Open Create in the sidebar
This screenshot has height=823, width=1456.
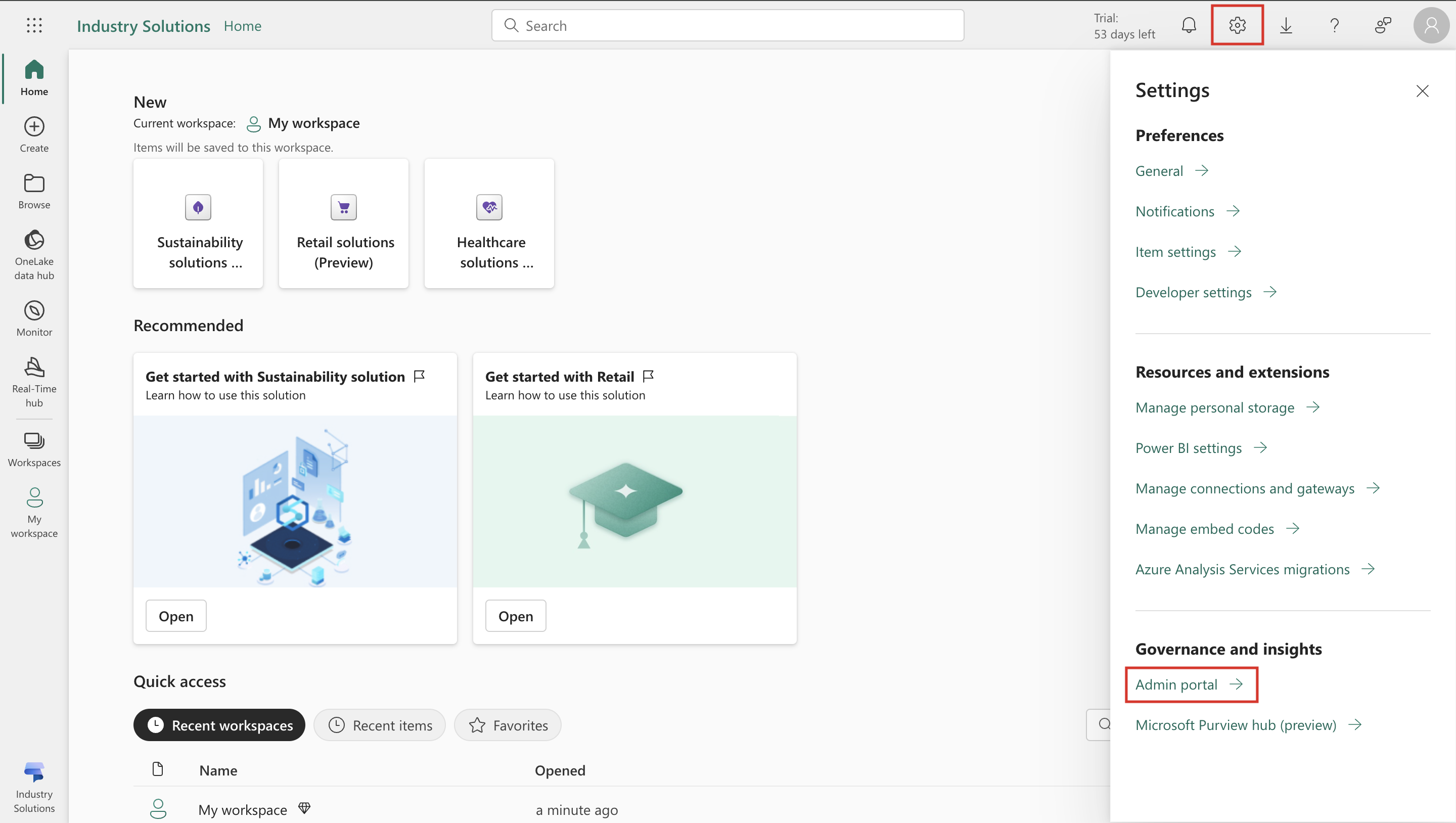(34, 134)
